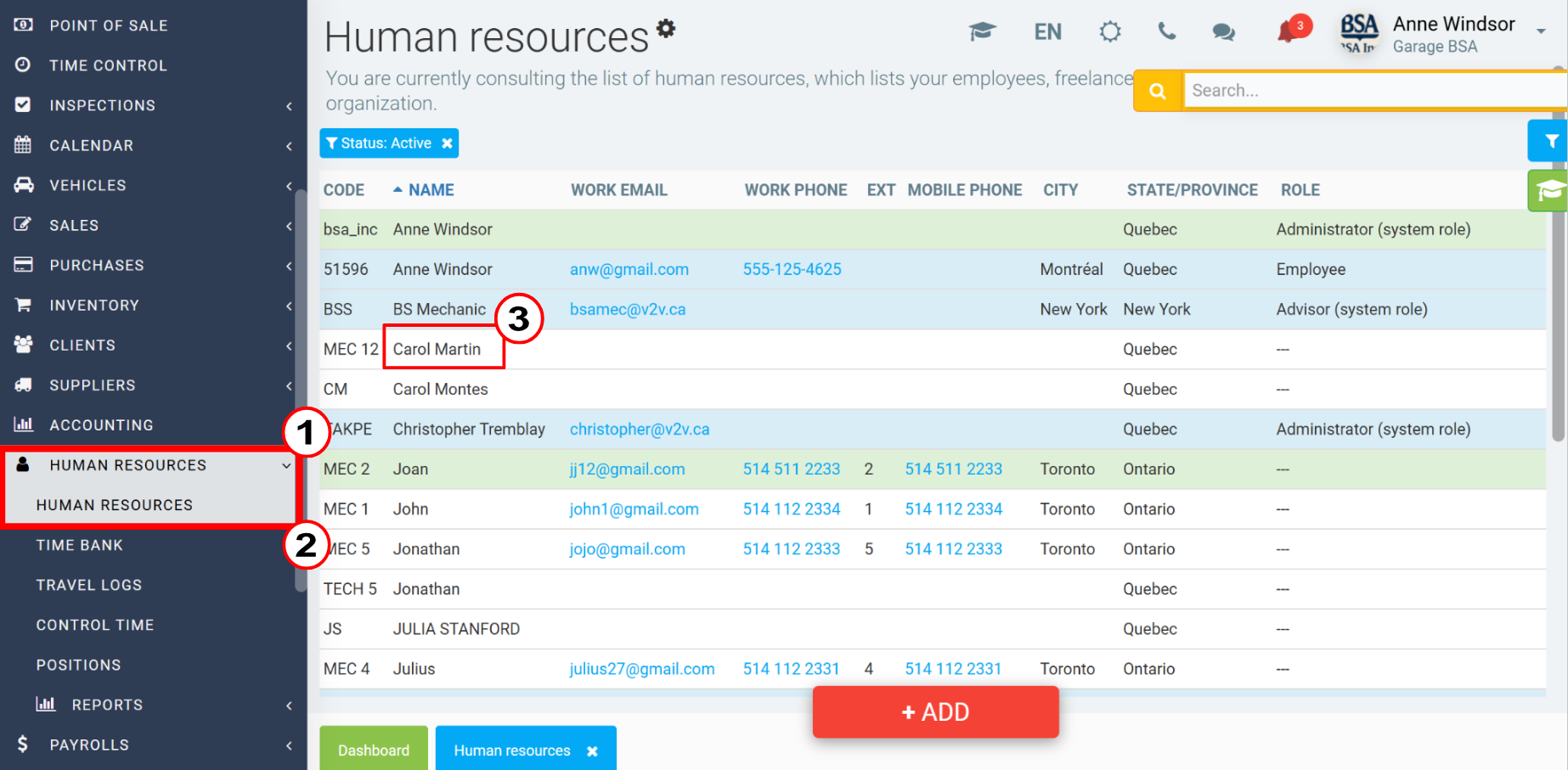Click the Suppliers truck icon
The height and width of the screenshot is (770, 1568).
(x=23, y=385)
